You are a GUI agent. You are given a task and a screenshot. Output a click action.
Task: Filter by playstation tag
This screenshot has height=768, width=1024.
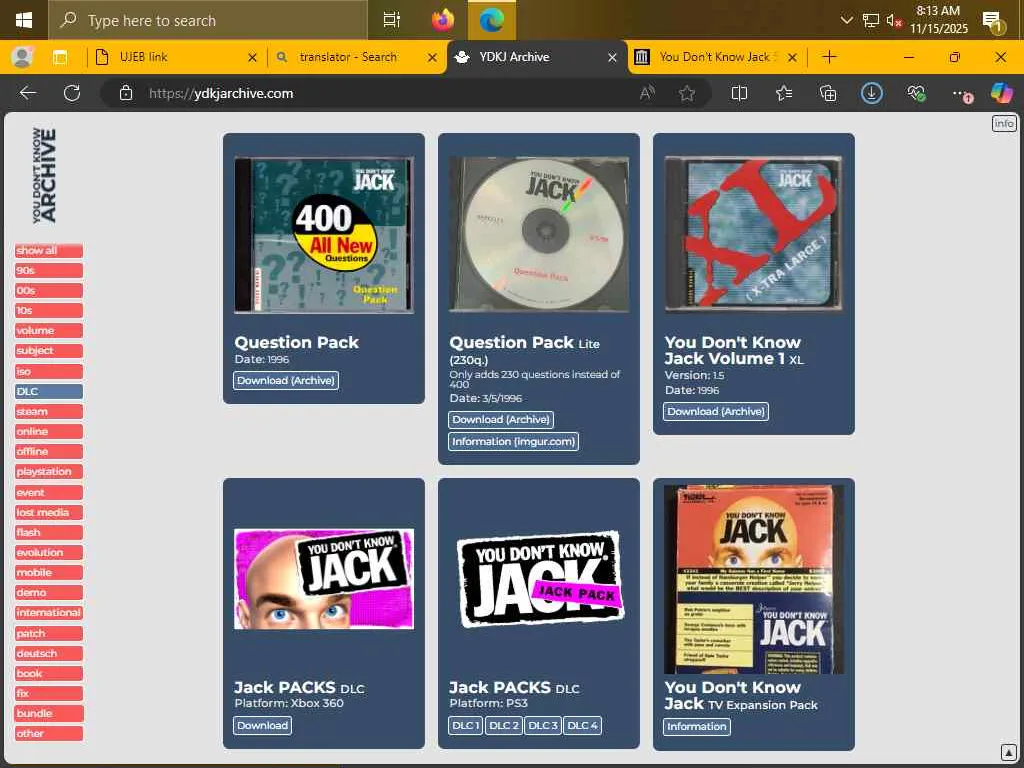point(49,472)
